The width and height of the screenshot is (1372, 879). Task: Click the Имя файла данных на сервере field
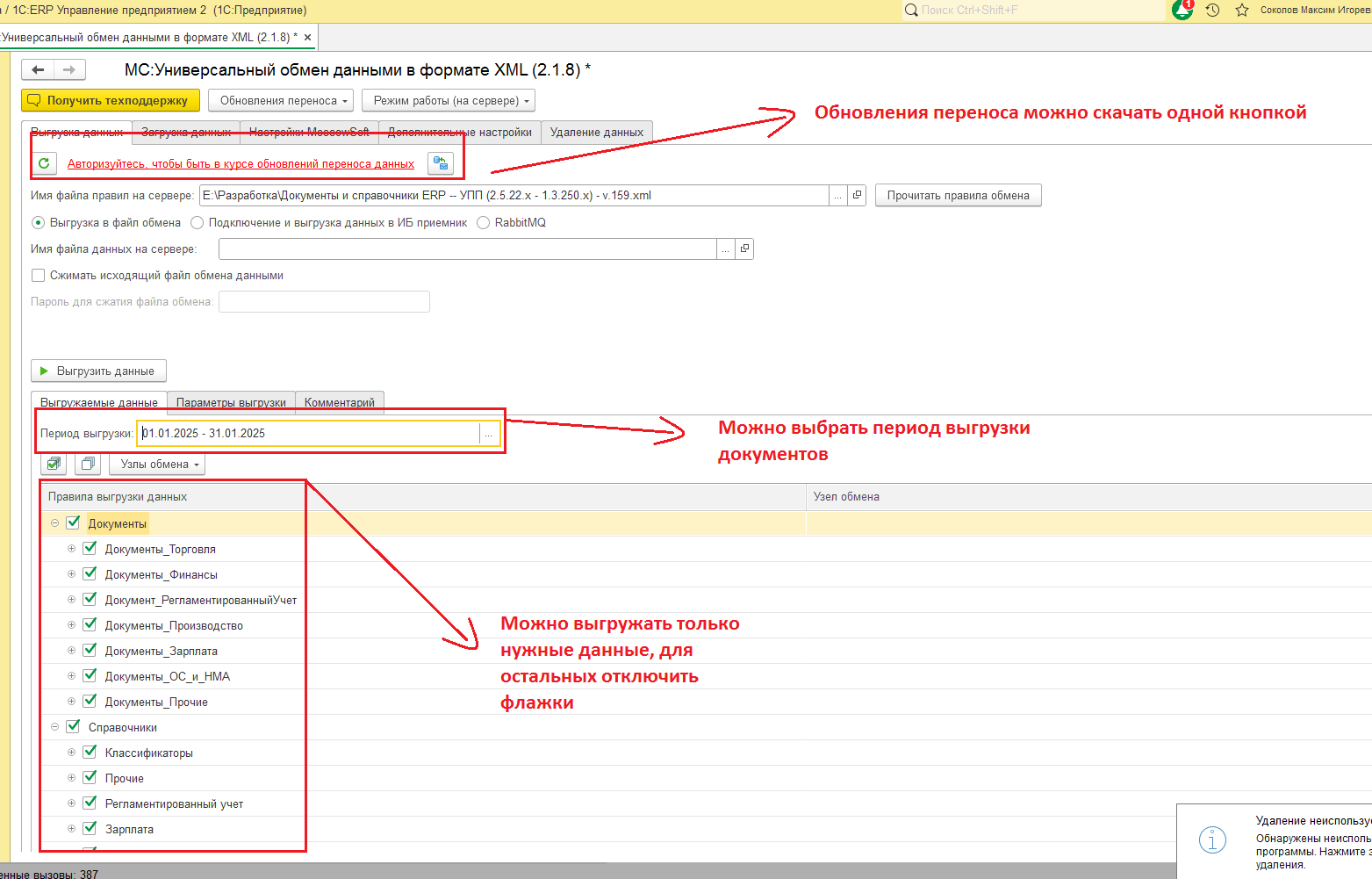click(468, 249)
